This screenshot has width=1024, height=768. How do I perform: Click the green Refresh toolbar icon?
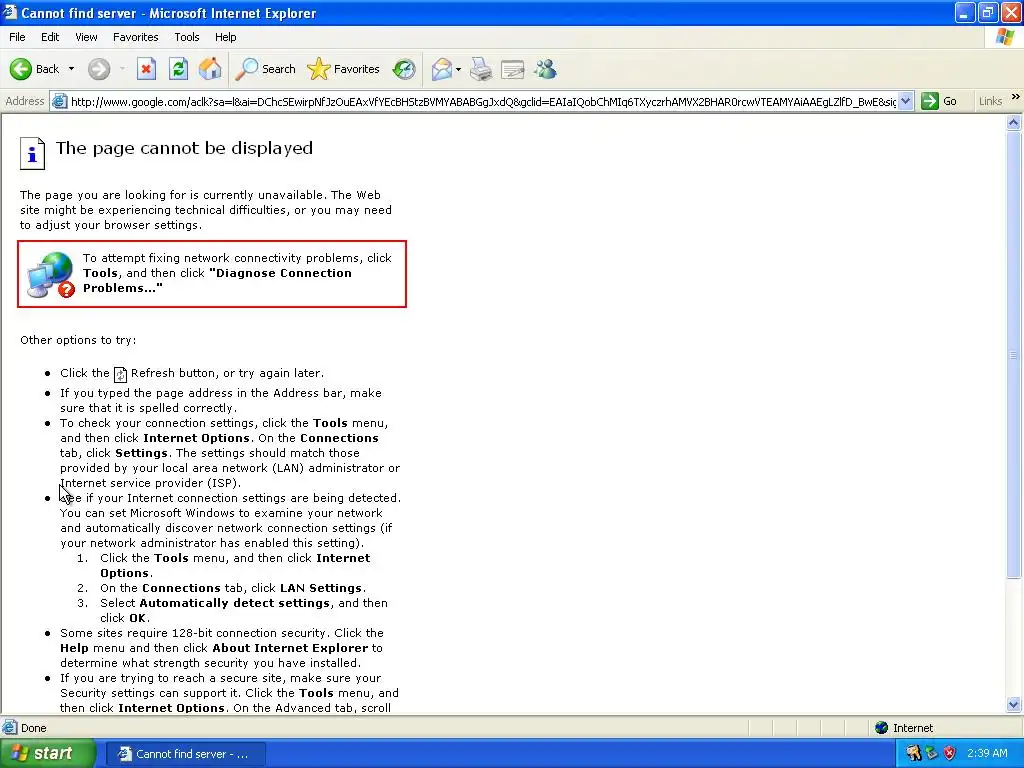pyautogui.click(x=178, y=69)
